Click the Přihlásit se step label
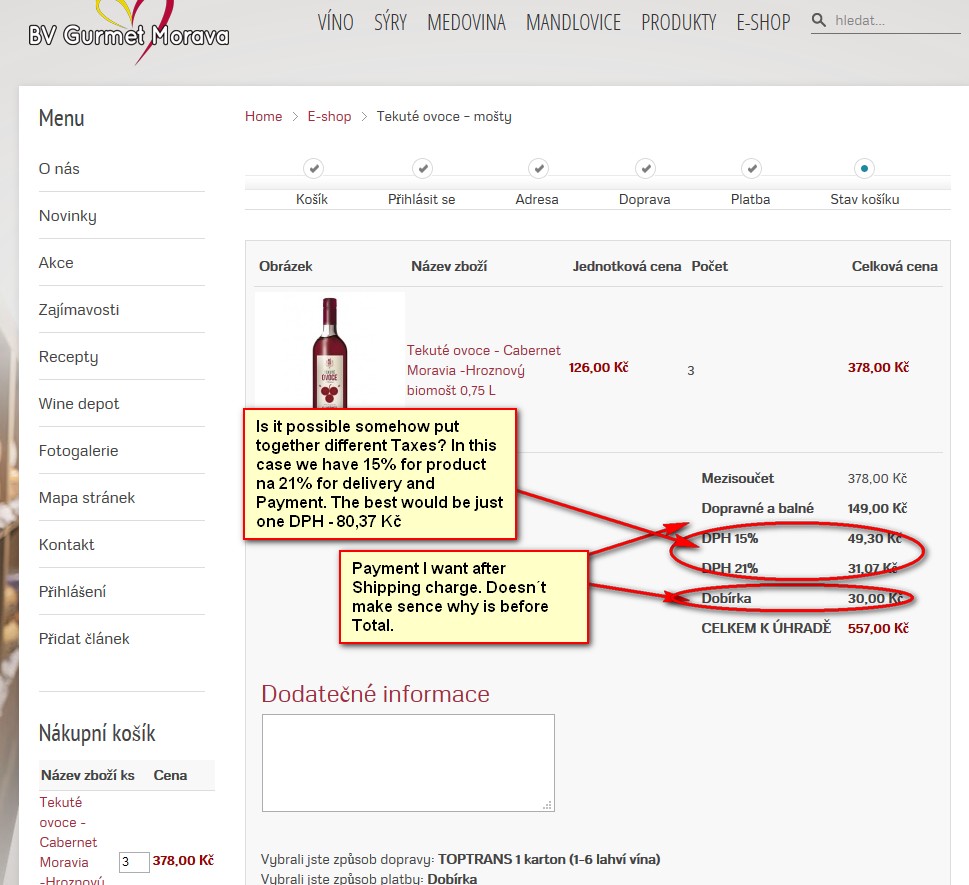Image resolution: width=969 pixels, height=885 pixels. [421, 199]
